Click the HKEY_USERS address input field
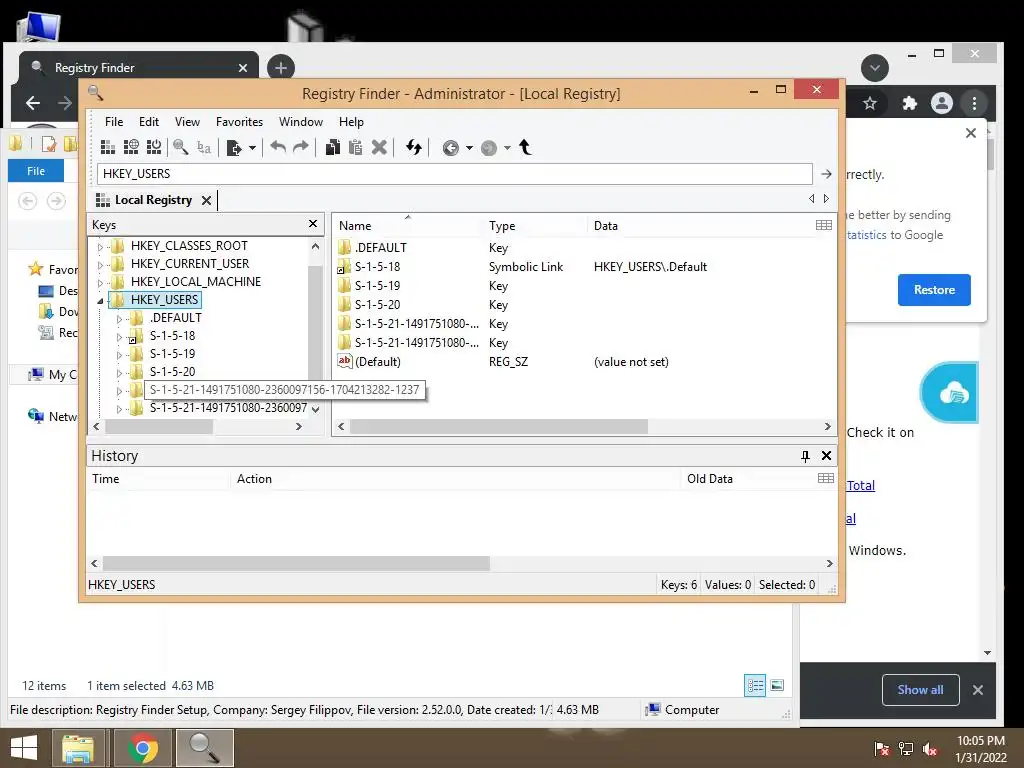 pos(455,174)
